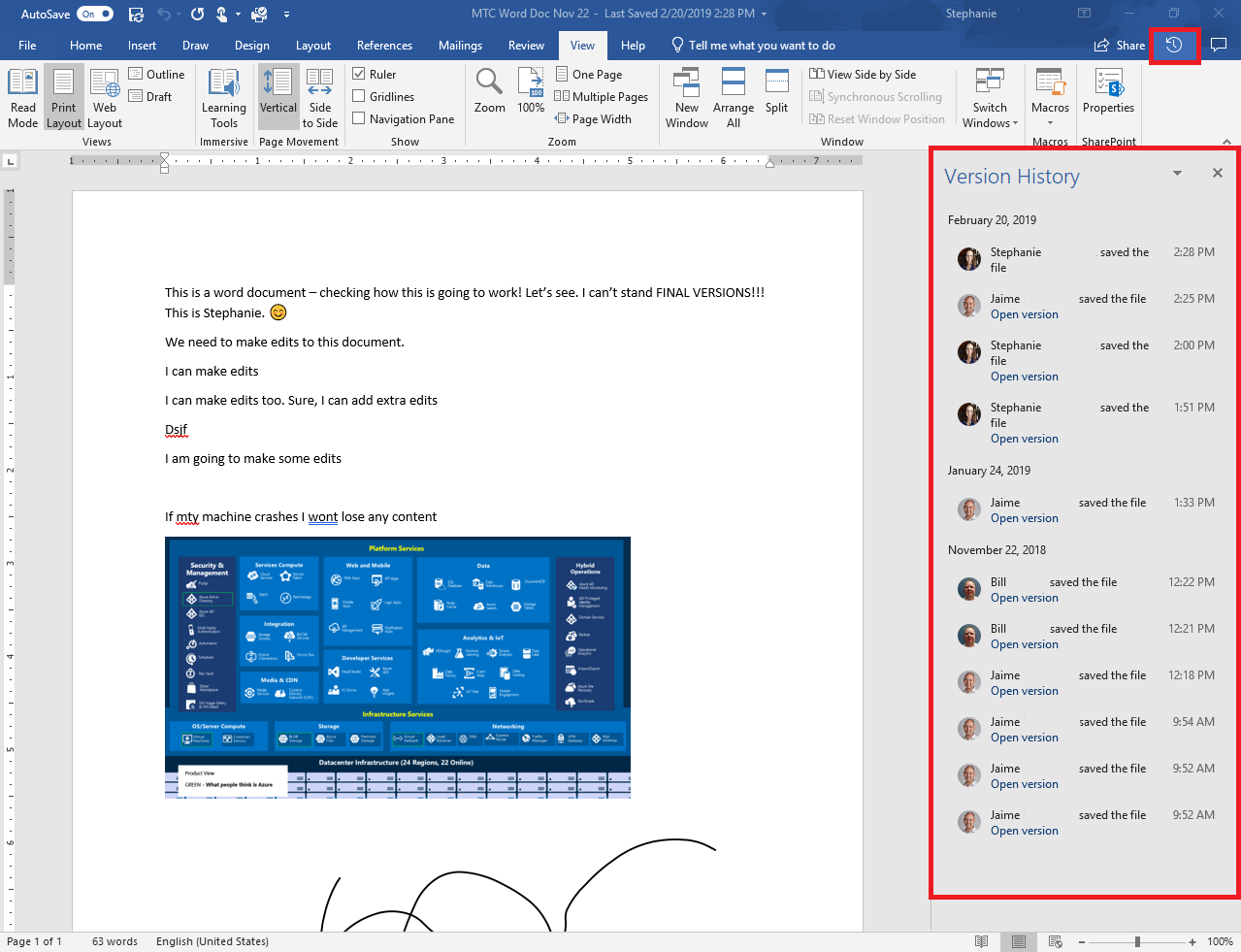Viewport: 1241px width, 952px height.
Task: Open the Switch Windows dropdown
Action: click(990, 97)
